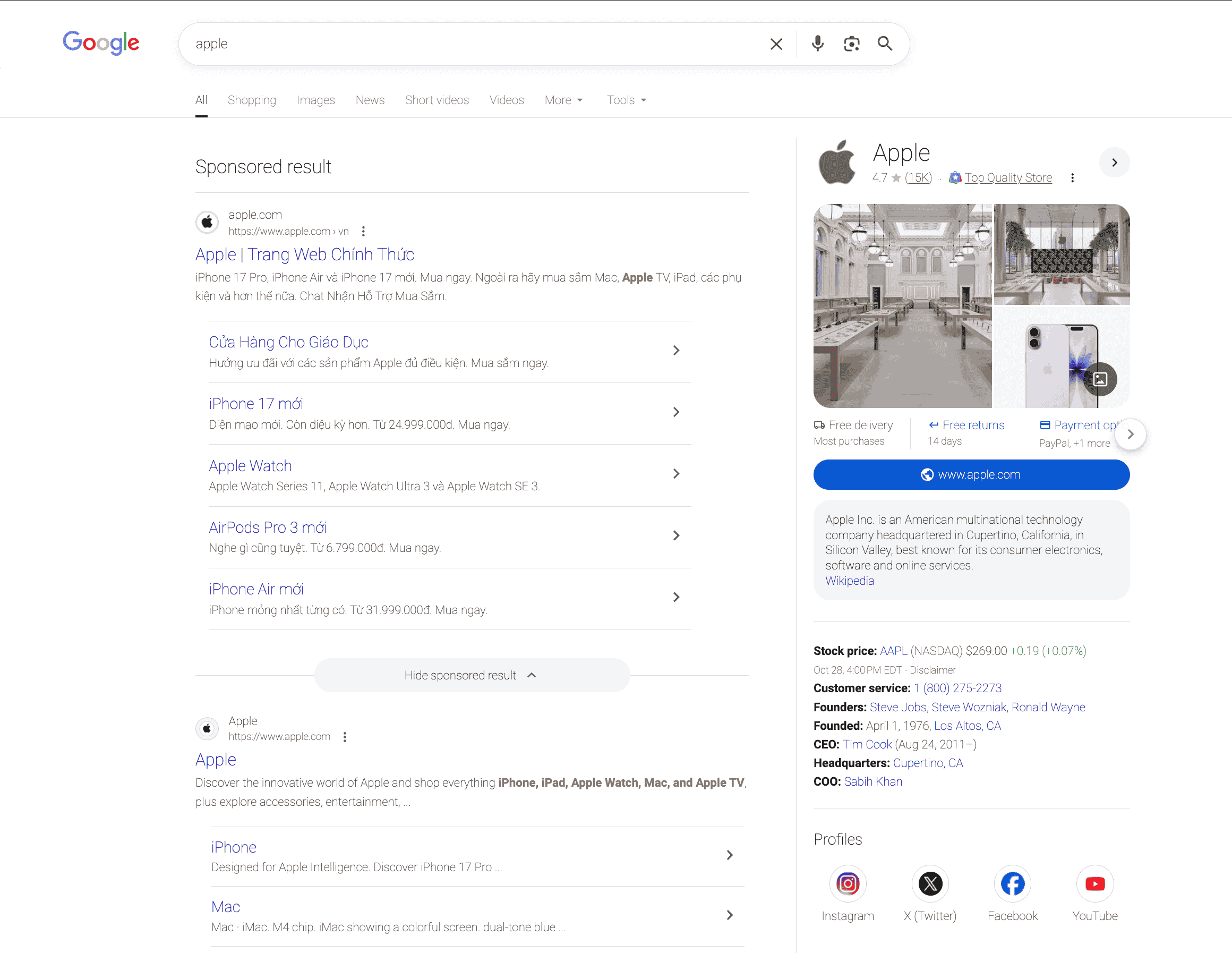Open three-dot menu beside Top Quality Store
The image size is (1232, 953).
tap(1072, 178)
